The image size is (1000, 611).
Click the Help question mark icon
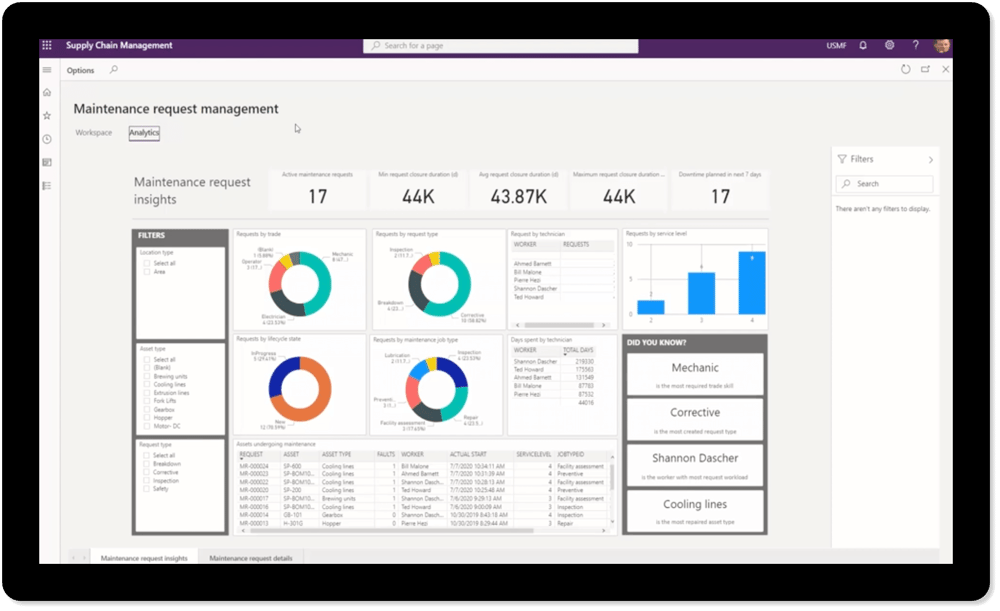coord(916,45)
